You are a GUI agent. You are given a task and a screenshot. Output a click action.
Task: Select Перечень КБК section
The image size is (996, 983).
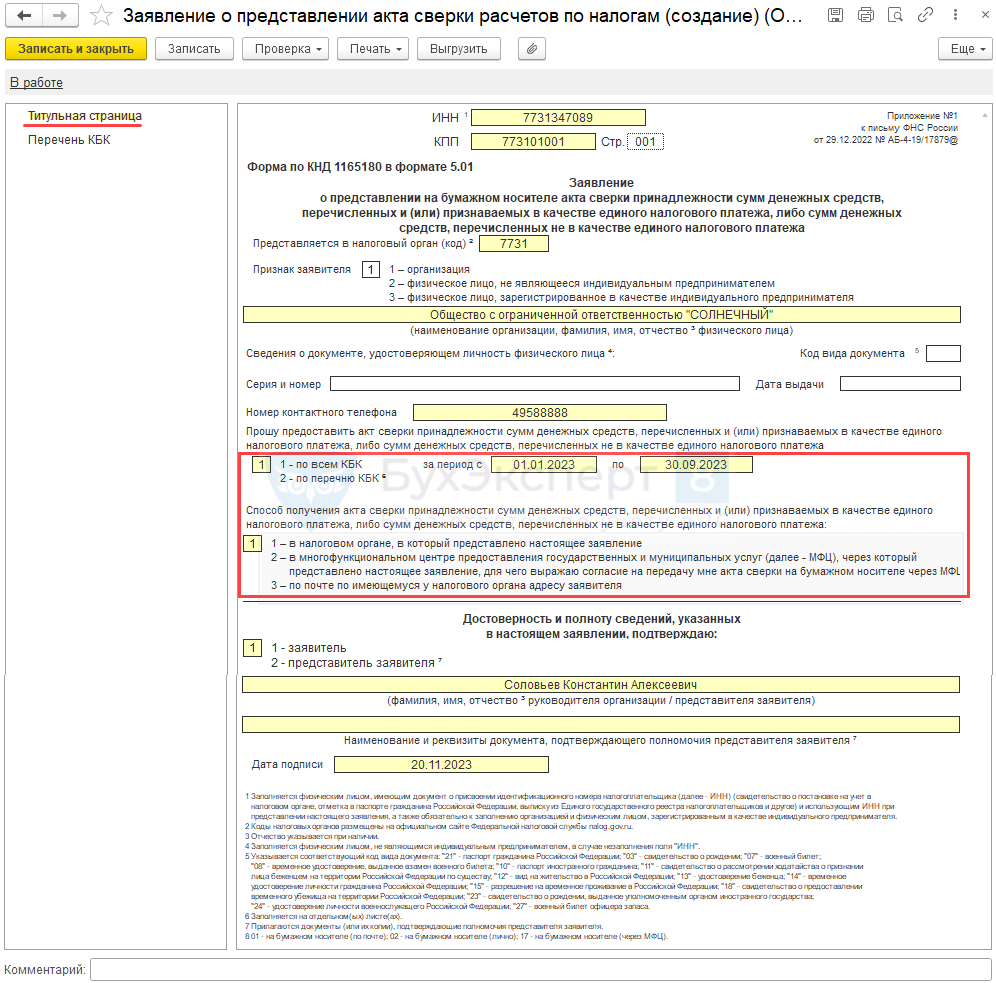click(x=69, y=140)
